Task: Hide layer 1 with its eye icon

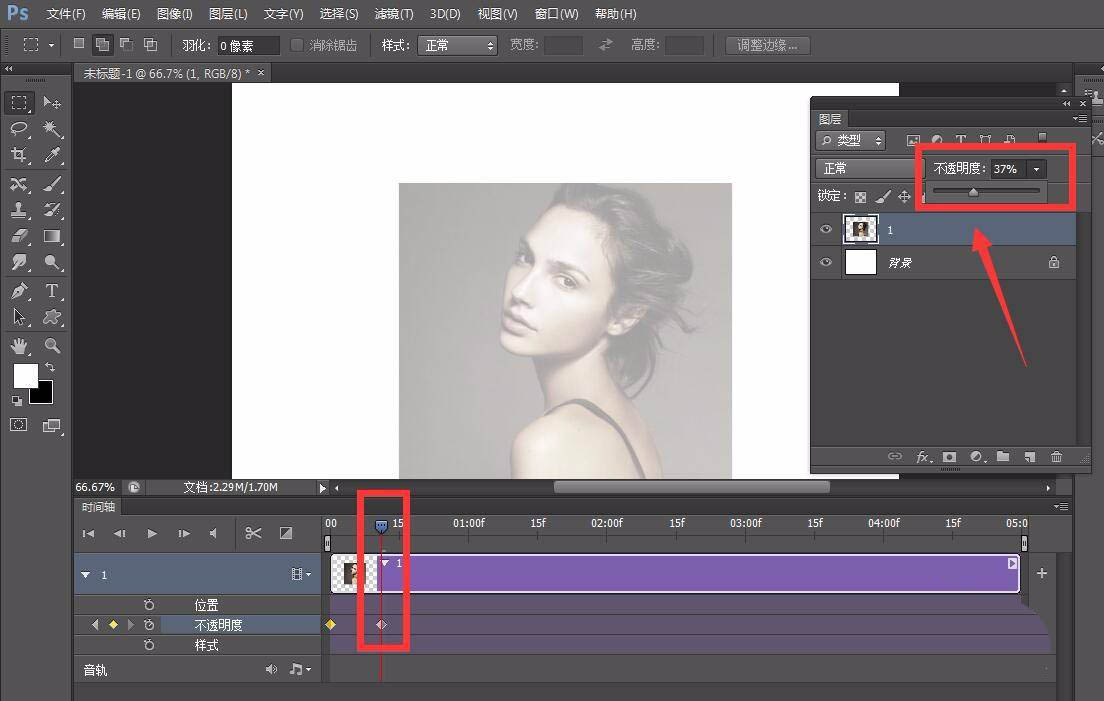Action: point(825,229)
